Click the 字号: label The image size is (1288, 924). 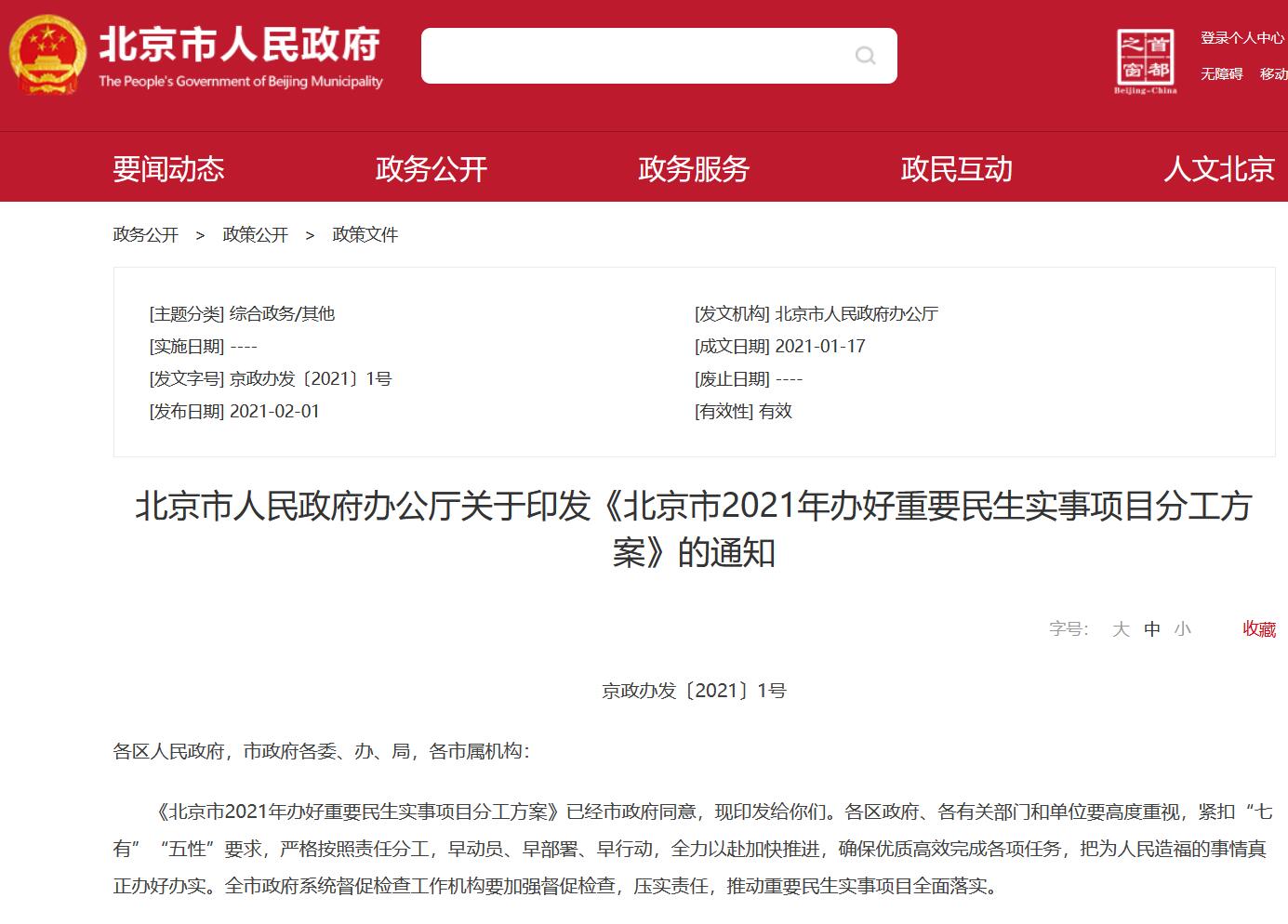click(x=1069, y=629)
